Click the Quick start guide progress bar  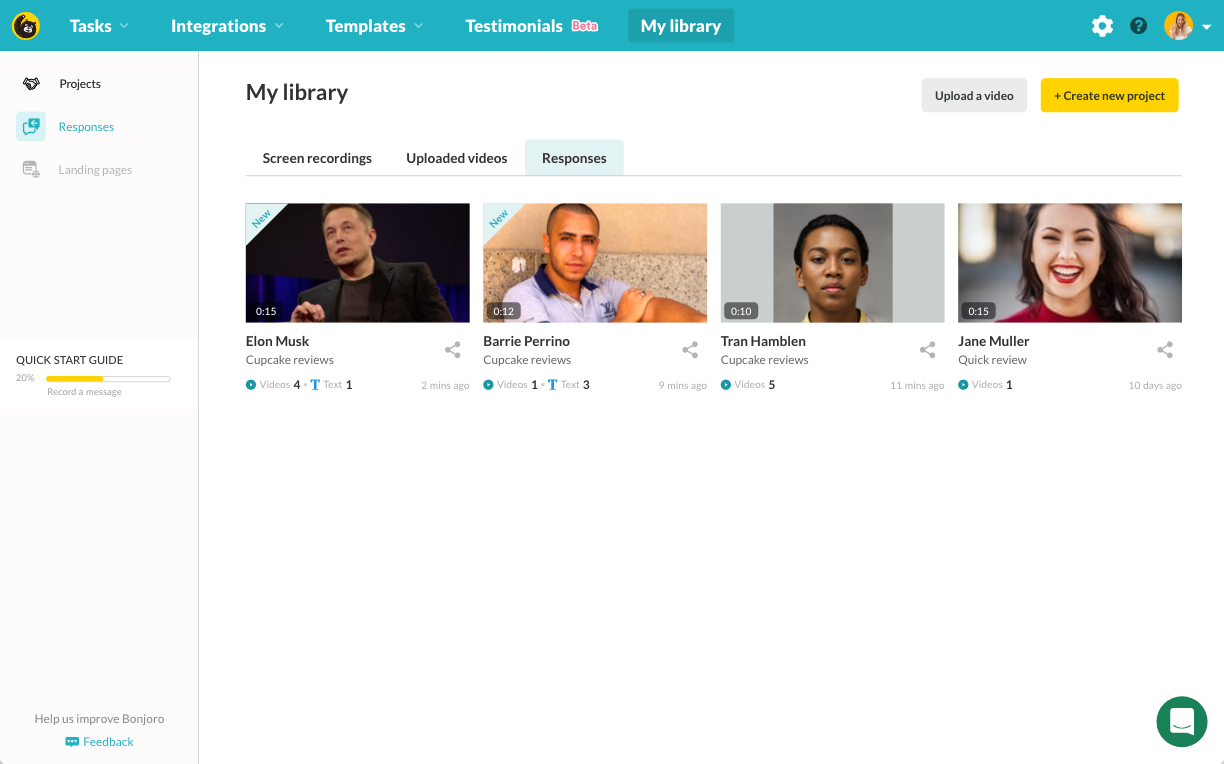click(108, 379)
